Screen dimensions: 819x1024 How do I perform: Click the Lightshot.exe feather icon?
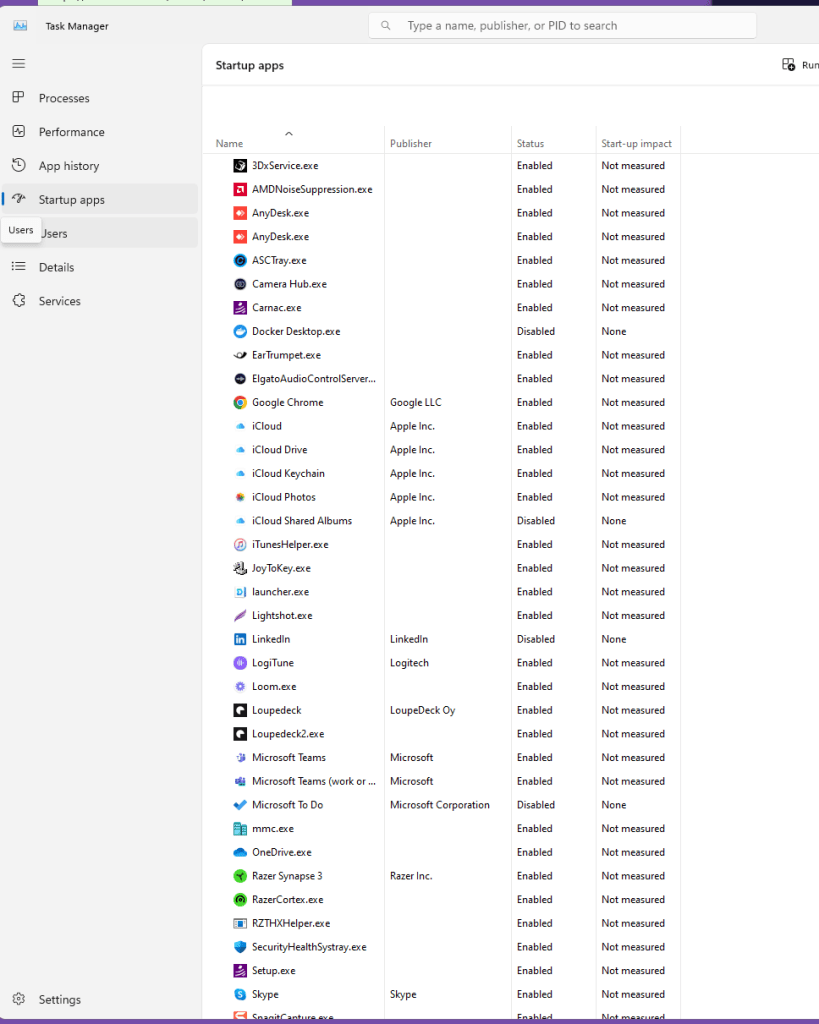[x=240, y=615]
